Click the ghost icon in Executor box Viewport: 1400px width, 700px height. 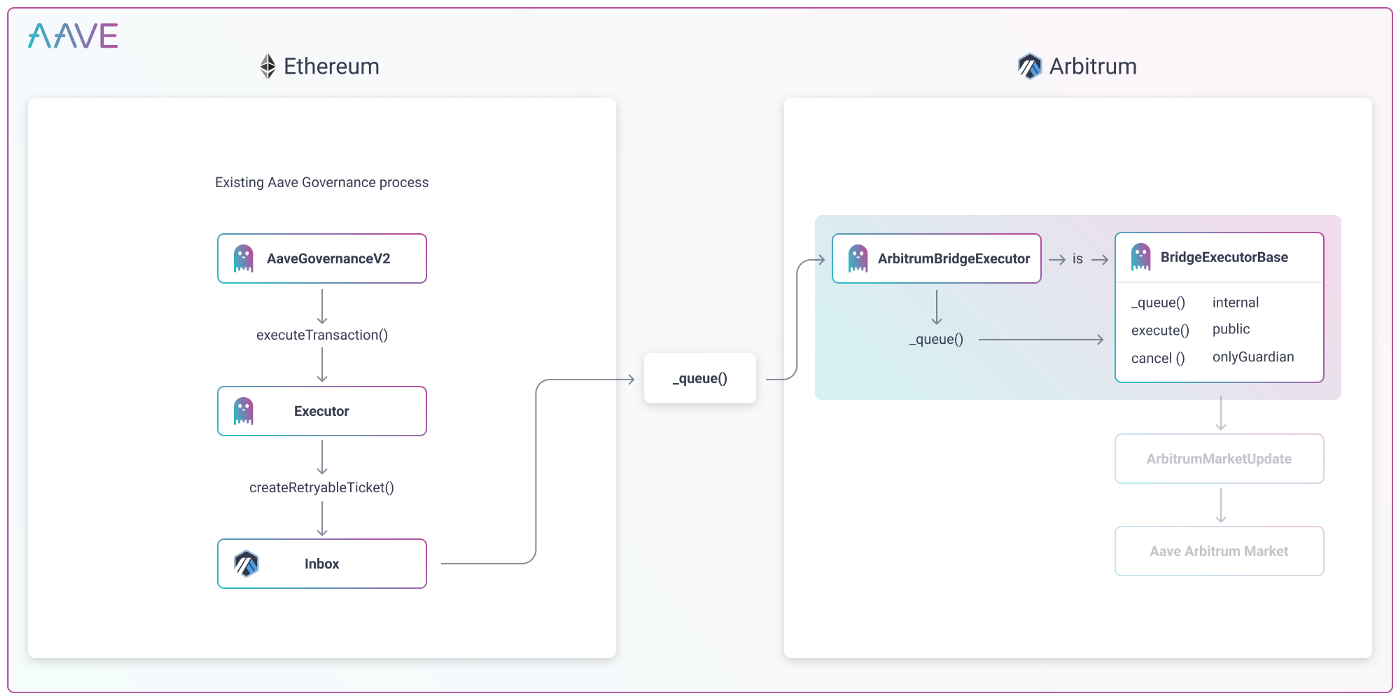[244, 411]
